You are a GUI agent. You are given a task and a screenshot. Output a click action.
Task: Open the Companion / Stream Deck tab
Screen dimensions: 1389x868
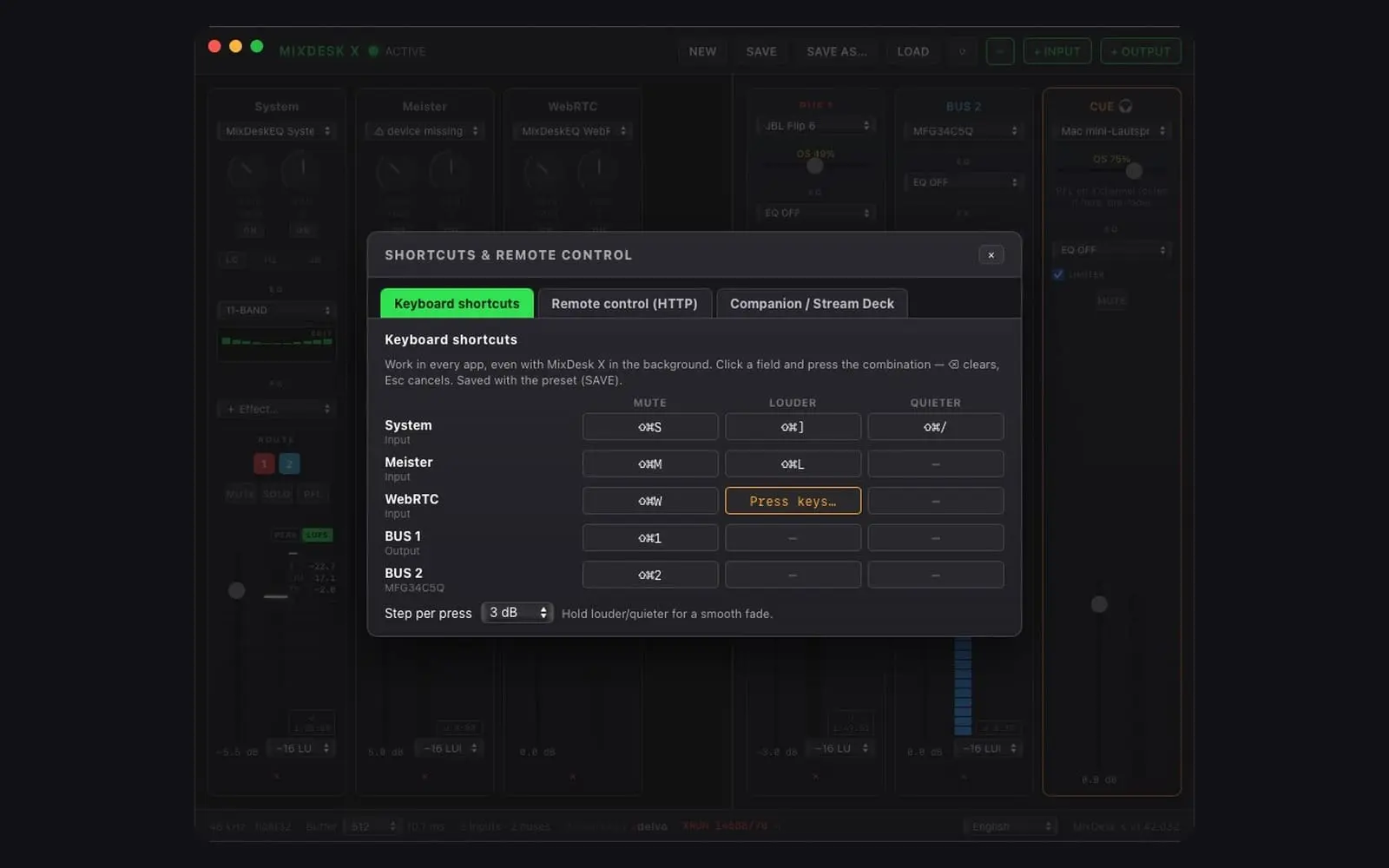(812, 303)
